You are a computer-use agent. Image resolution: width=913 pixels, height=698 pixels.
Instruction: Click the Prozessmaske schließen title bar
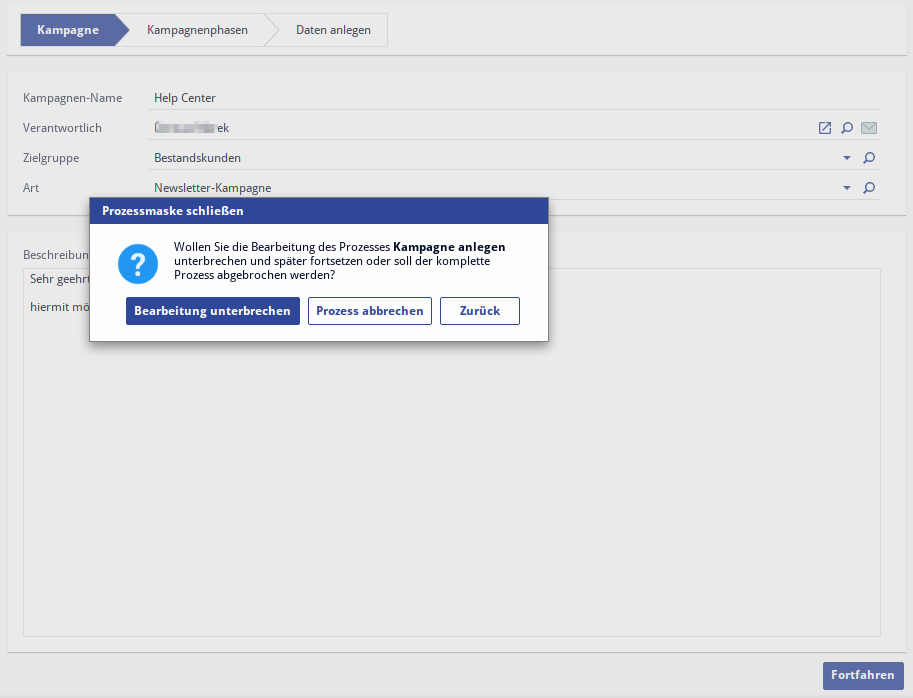click(318, 211)
